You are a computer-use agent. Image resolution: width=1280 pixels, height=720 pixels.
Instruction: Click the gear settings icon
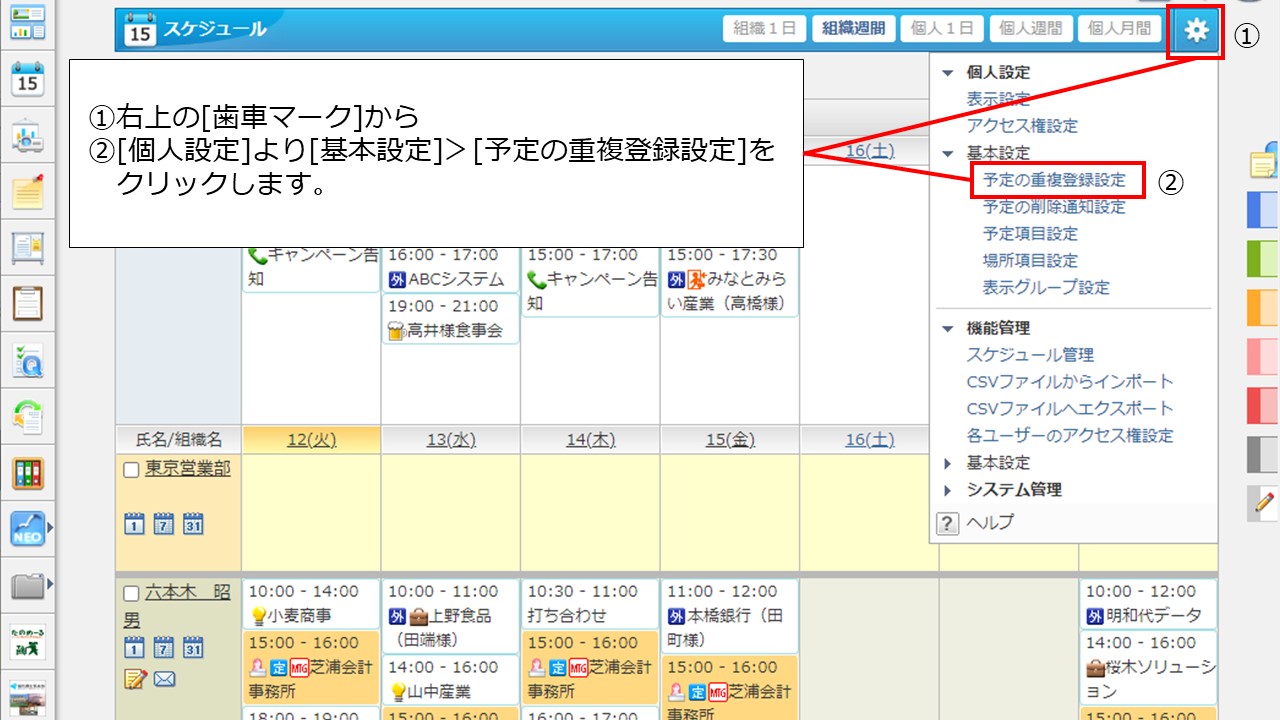[x=1196, y=31]
